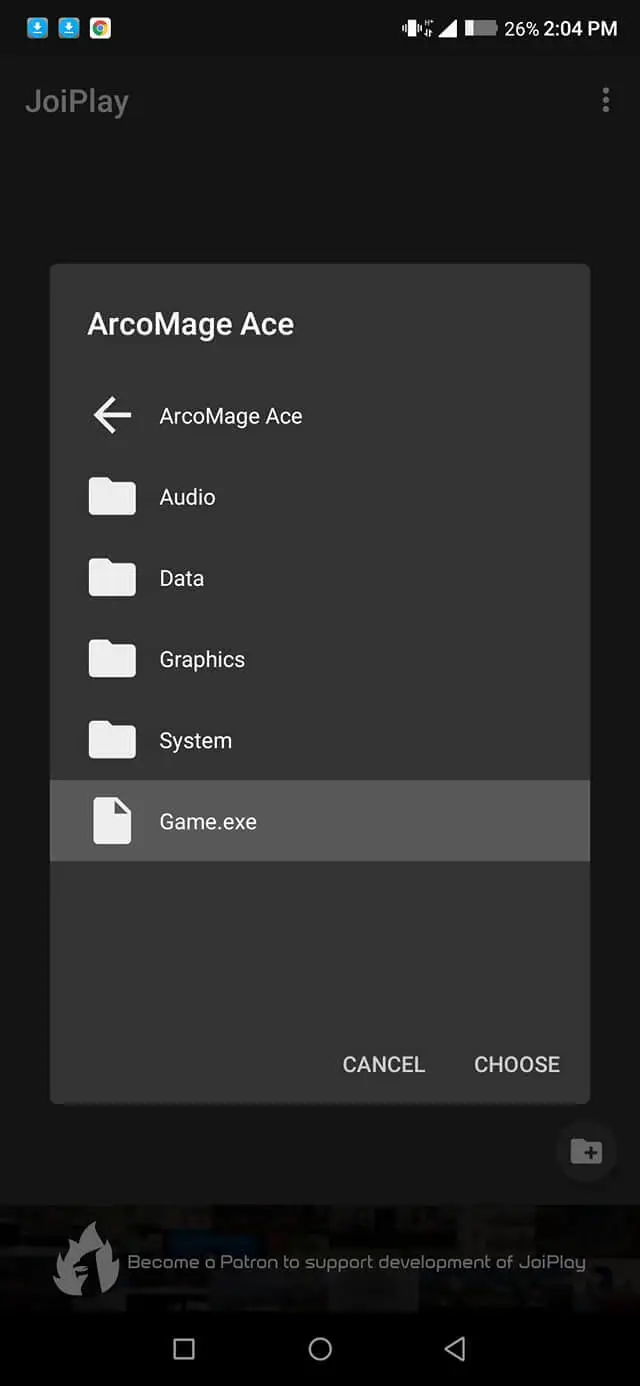Tap the recent apps square button
Screen dimensions: 640x1386
coord(184,1349)
